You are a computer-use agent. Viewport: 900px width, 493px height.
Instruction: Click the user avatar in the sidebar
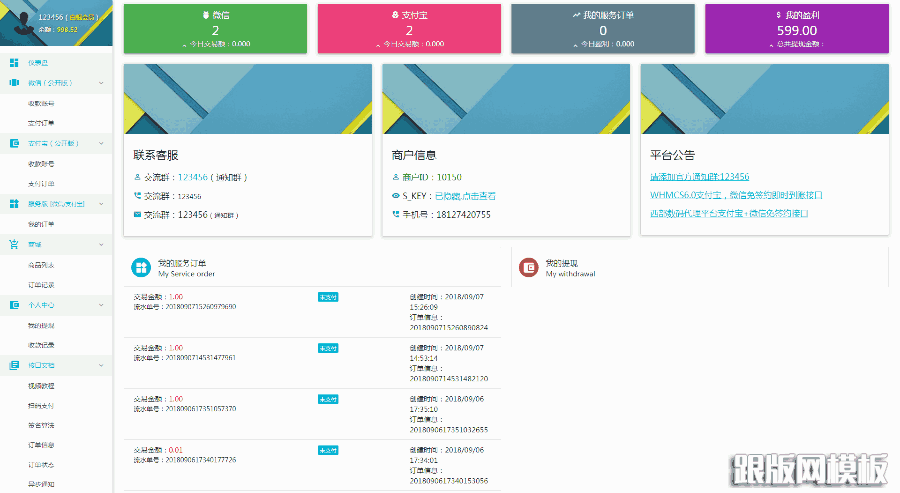(18, 25)
